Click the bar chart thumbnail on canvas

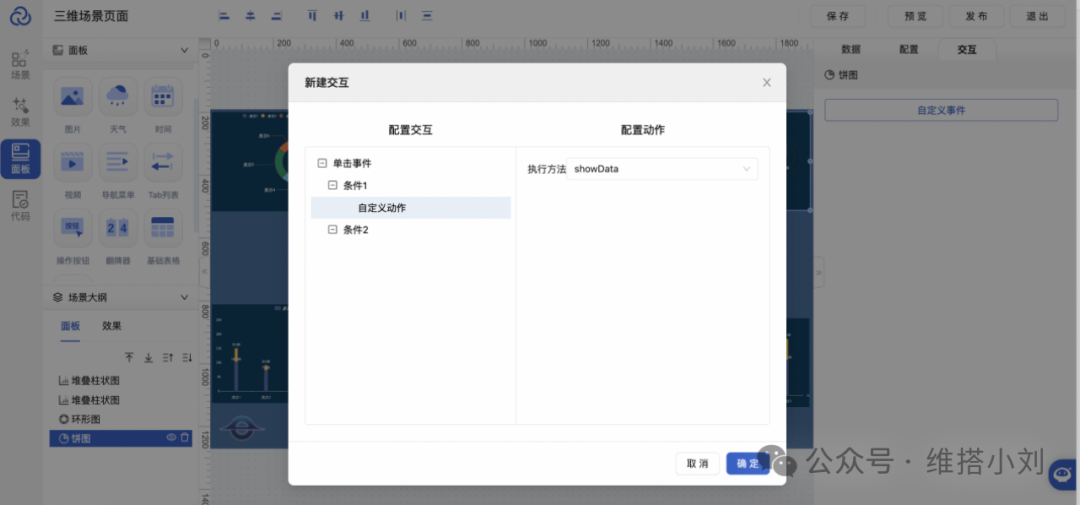(x=249, y=353)
